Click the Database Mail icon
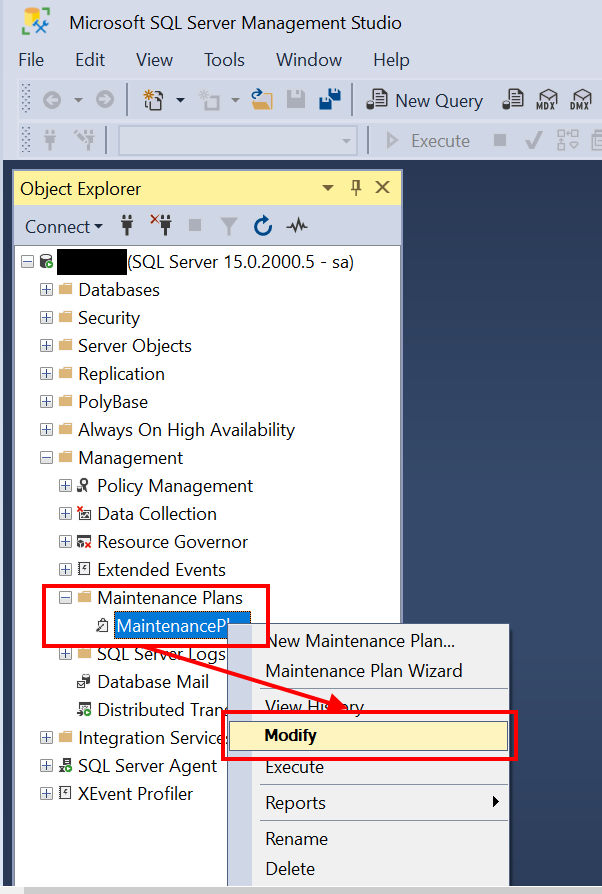Viewport: 602px width, 894px height. [84, 682]
